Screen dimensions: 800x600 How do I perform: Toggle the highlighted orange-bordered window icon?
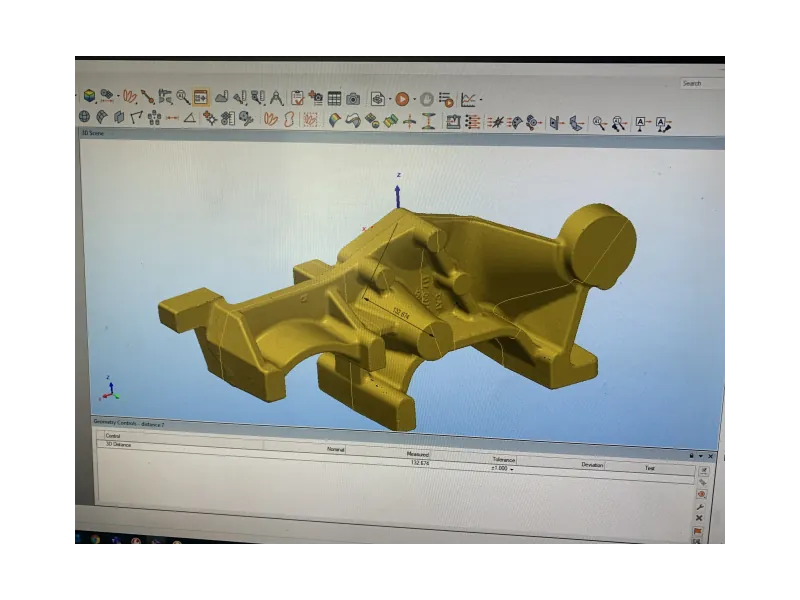[x=200, y=97]
